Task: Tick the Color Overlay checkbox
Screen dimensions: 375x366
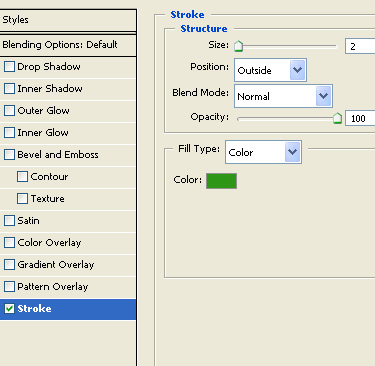Action: pos(9,243)
